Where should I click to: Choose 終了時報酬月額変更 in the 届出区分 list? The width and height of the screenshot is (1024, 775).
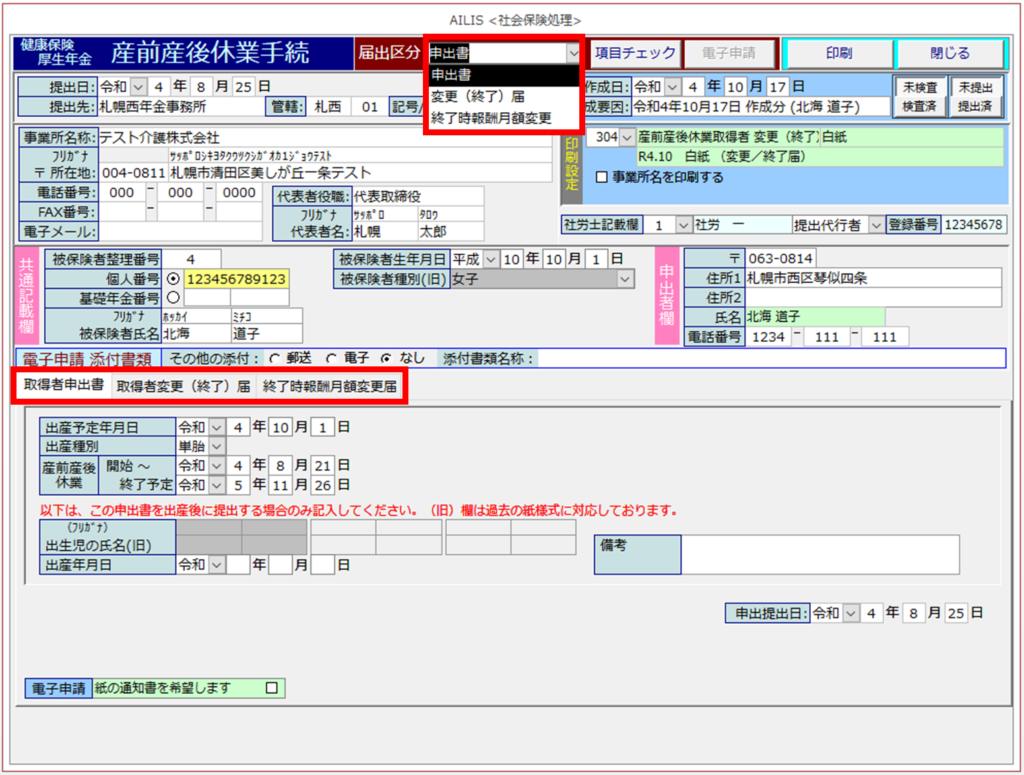tap(490, 118)
